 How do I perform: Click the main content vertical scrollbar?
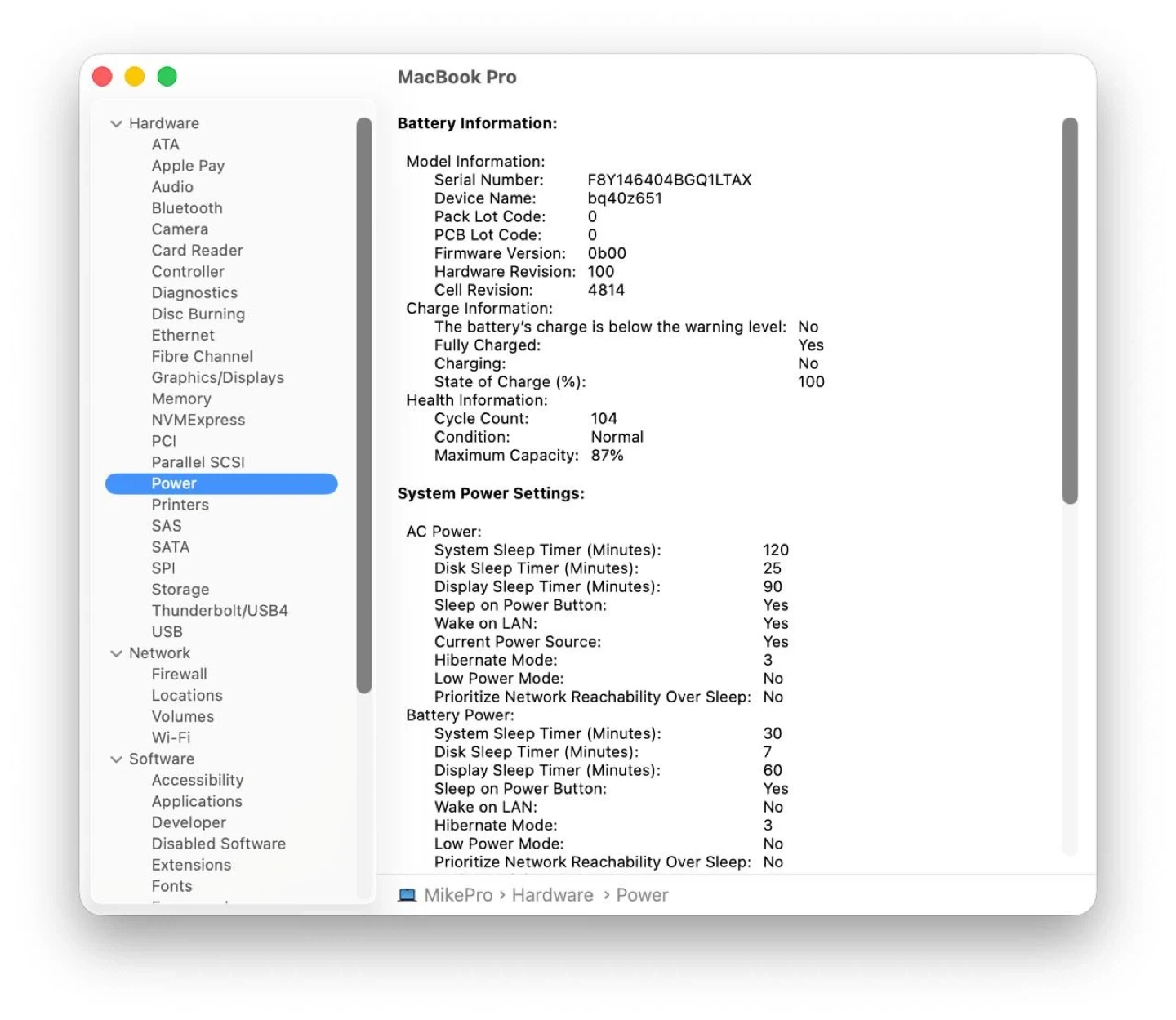(1070, 310)
